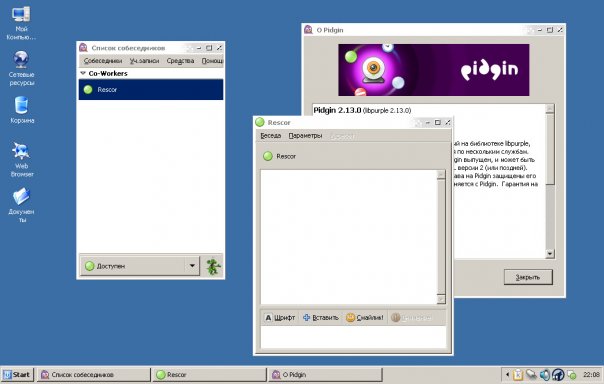
Task: Open the Собеседники menu
Action: [103, 61]
